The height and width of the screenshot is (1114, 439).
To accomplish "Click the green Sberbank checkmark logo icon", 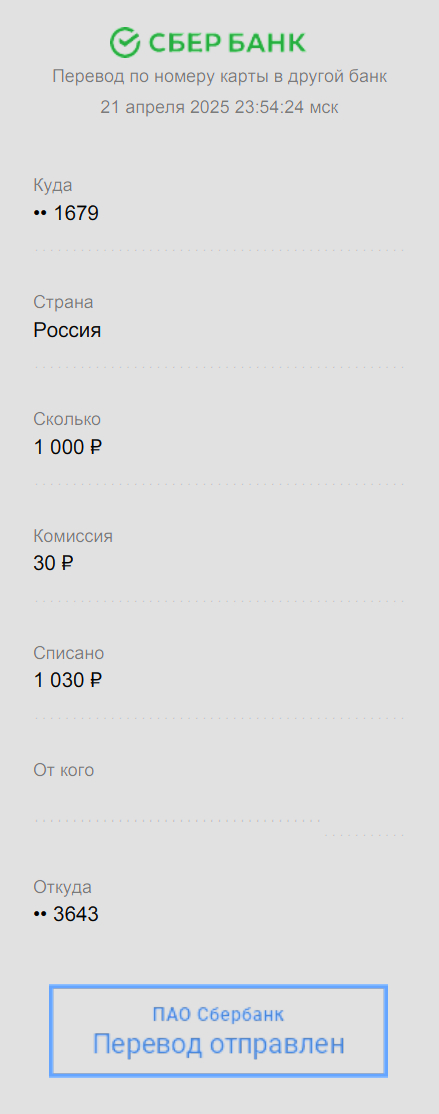I will click(x=126, y=43).
